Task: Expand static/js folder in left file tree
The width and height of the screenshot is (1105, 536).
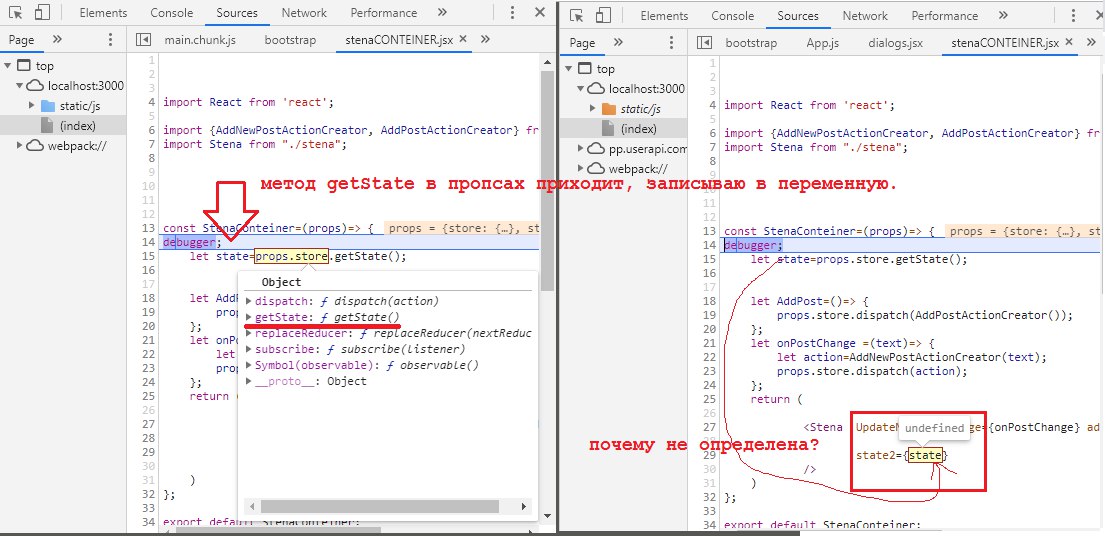Action: tap(32, 106)
